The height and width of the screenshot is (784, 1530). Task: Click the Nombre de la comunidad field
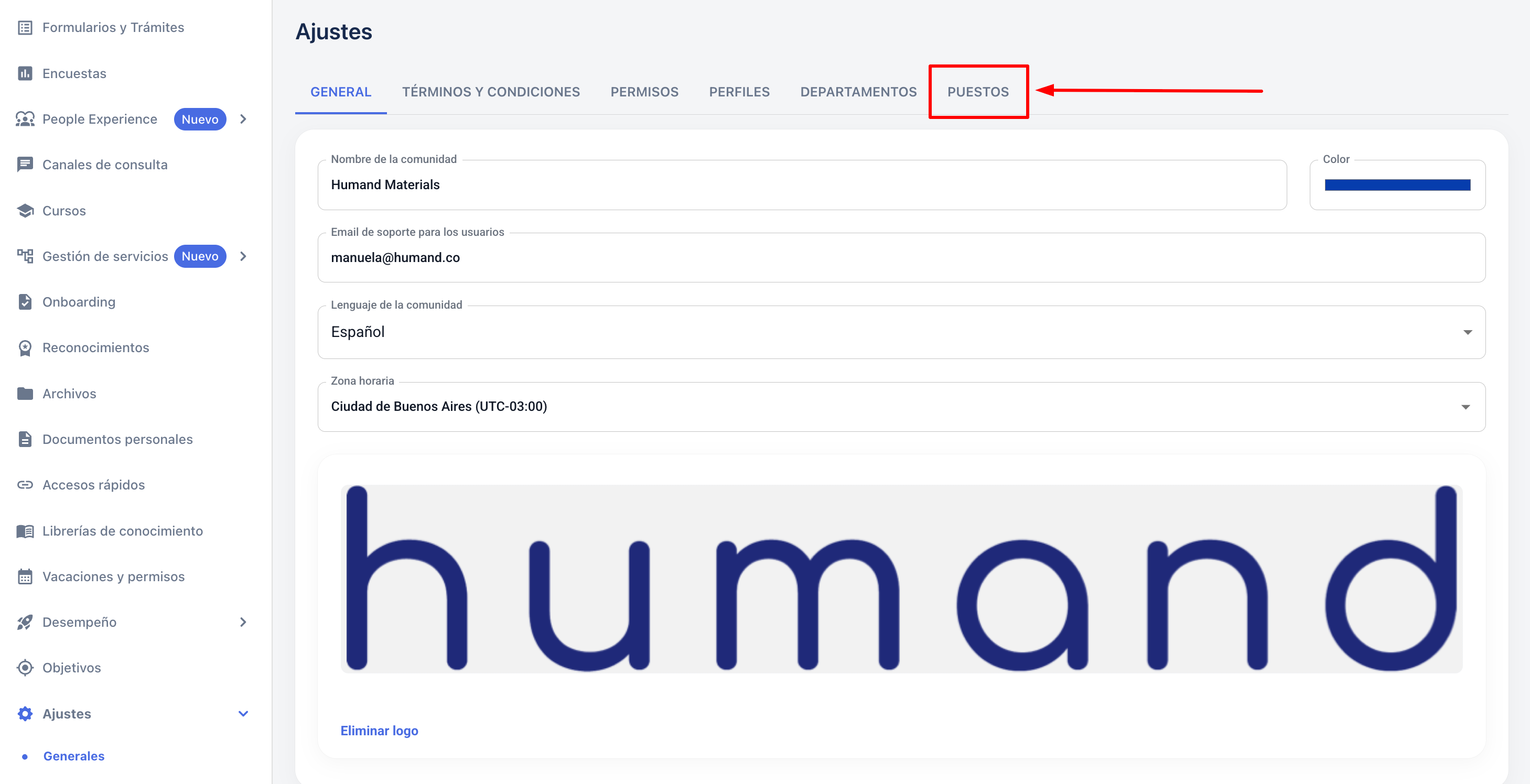pos(802,184)
